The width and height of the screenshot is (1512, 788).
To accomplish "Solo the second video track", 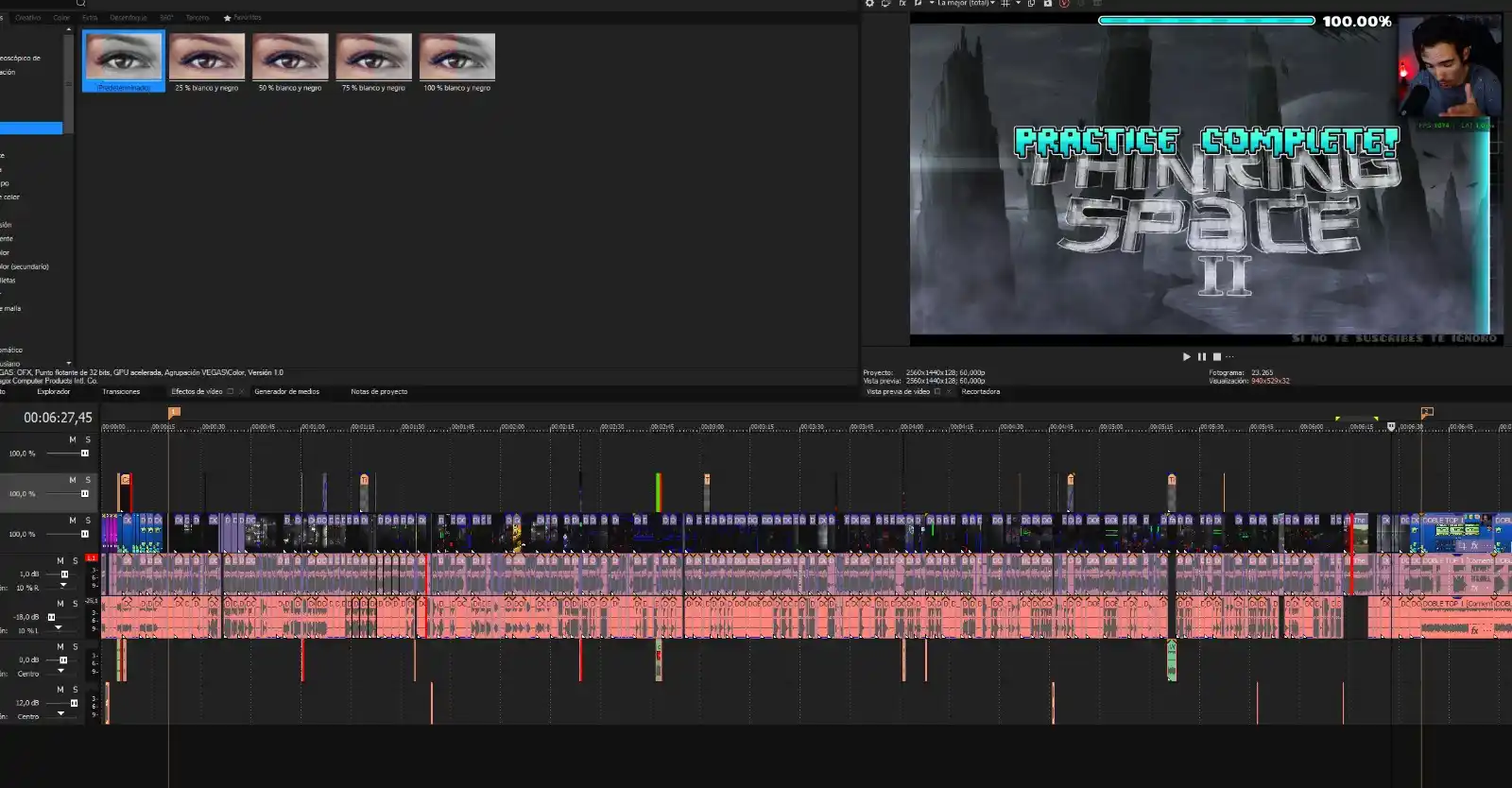I will click(88, 480).
